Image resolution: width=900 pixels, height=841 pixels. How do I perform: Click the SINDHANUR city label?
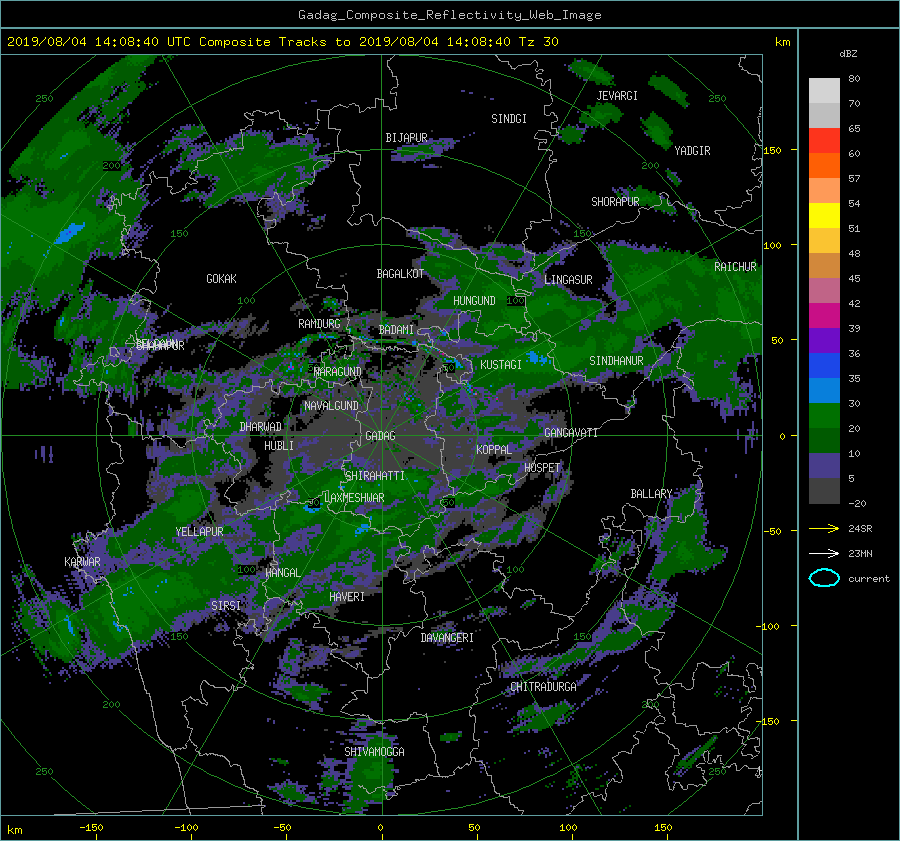(616, 361)
